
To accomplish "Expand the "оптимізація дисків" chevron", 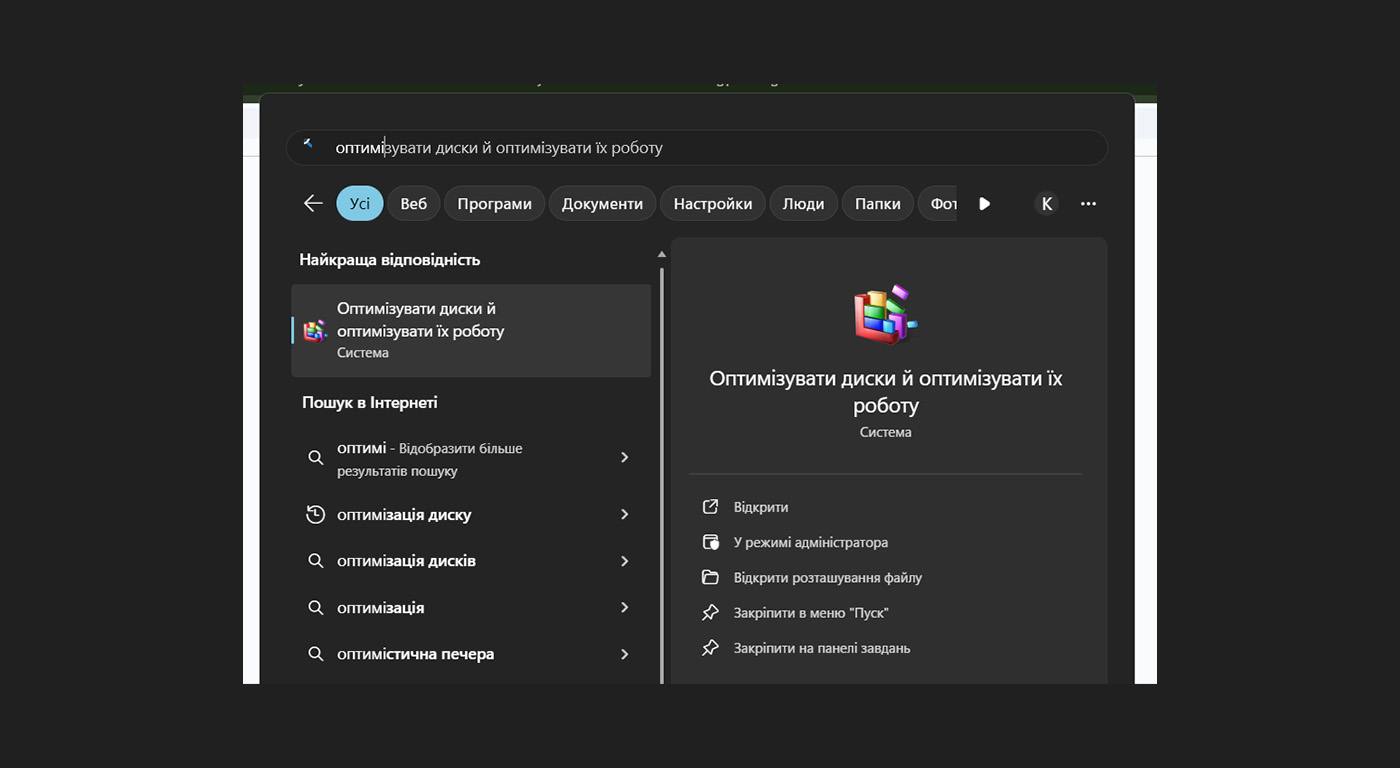I will point(625,561).
